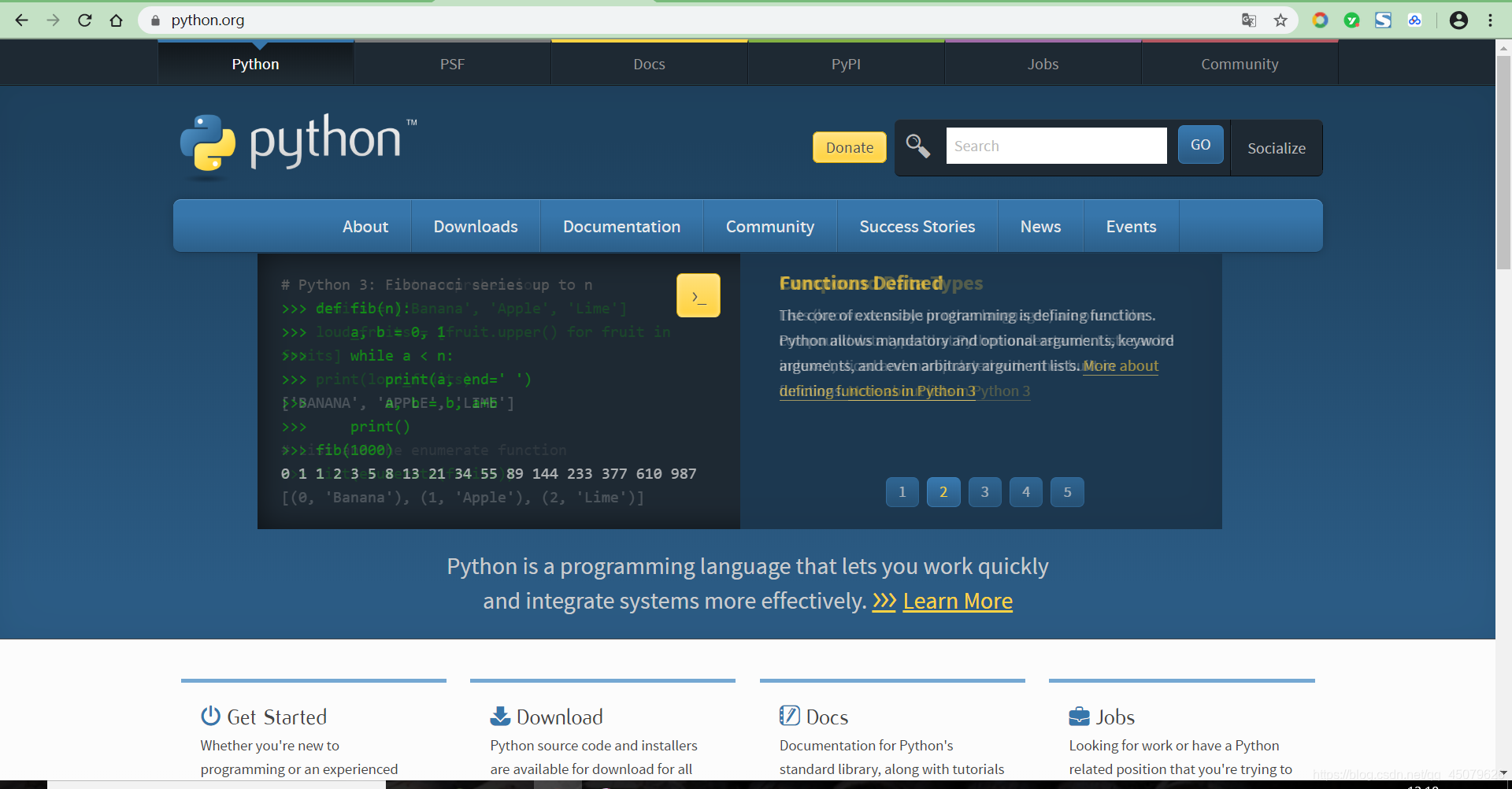The height and width of the screenshot is (789, 1512).
Task: Click the Jobs briefcase icon
Action: point(1079,717)
